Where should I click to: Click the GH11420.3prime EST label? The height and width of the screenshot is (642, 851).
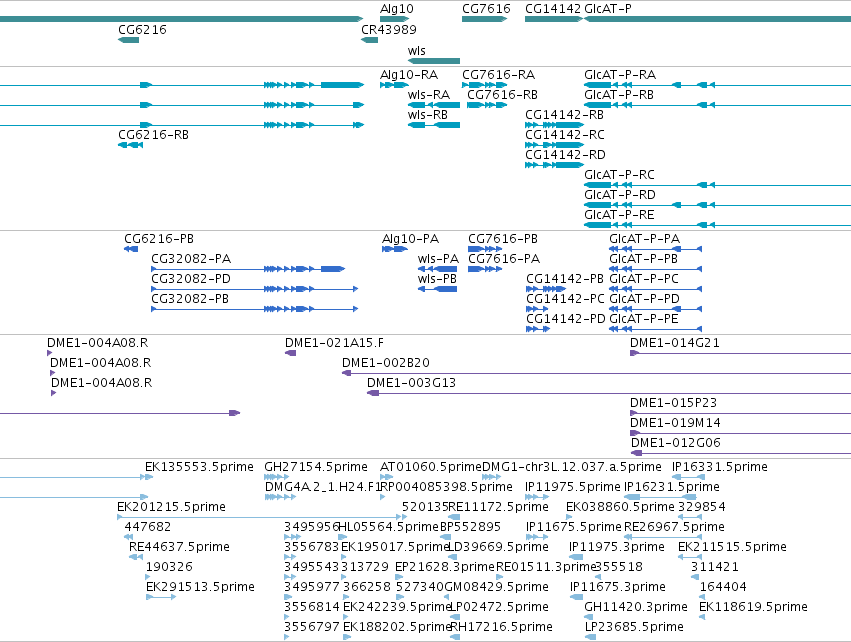pyautogui.click(x=636, y=608)
